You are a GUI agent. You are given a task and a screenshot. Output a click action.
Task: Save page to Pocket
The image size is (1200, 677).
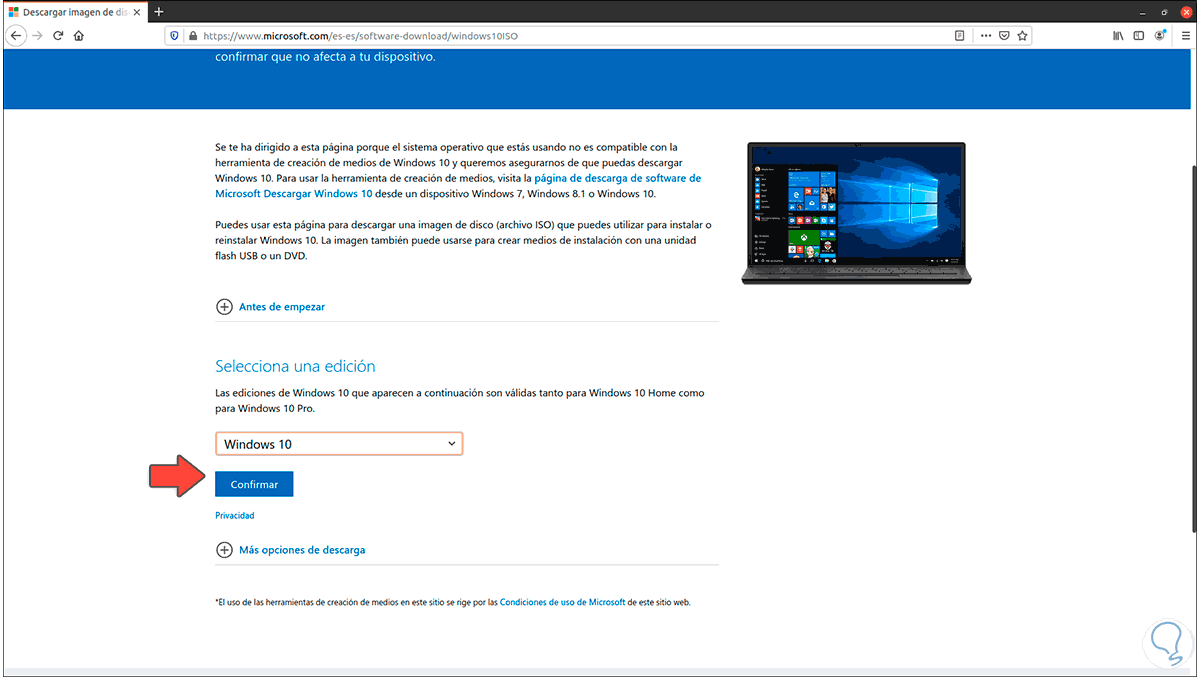coord(1003,35)
